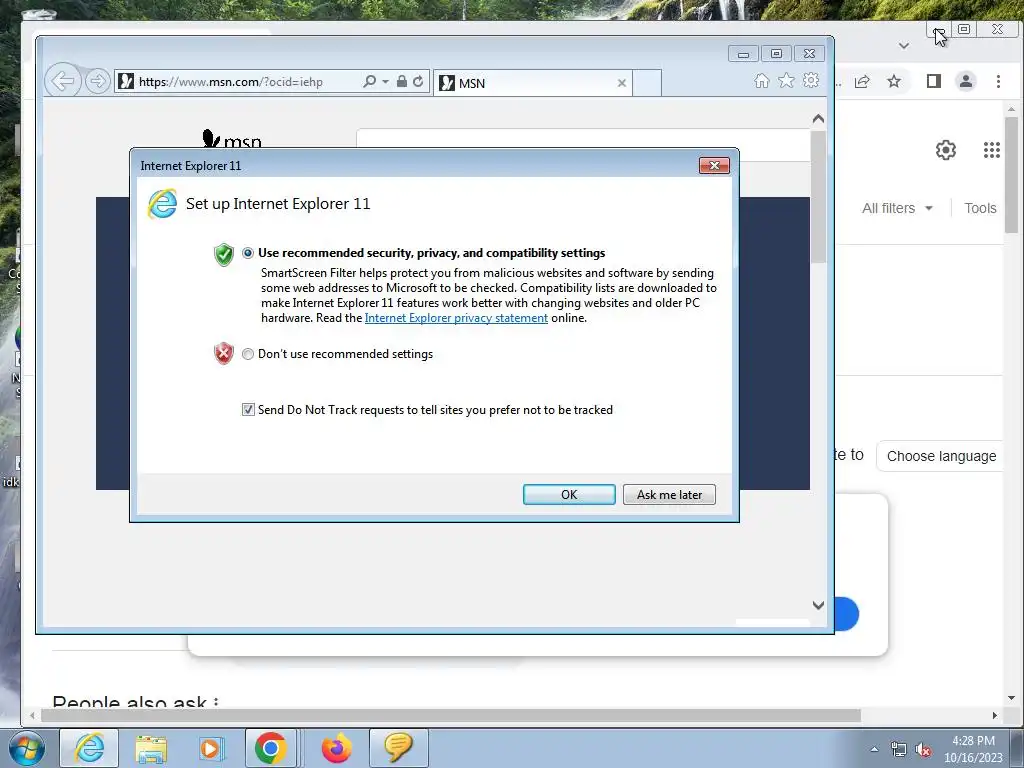The image size is (1024, 768).
Task: Open the muted volume icon in tray
Action: click(x=923, y=749)
